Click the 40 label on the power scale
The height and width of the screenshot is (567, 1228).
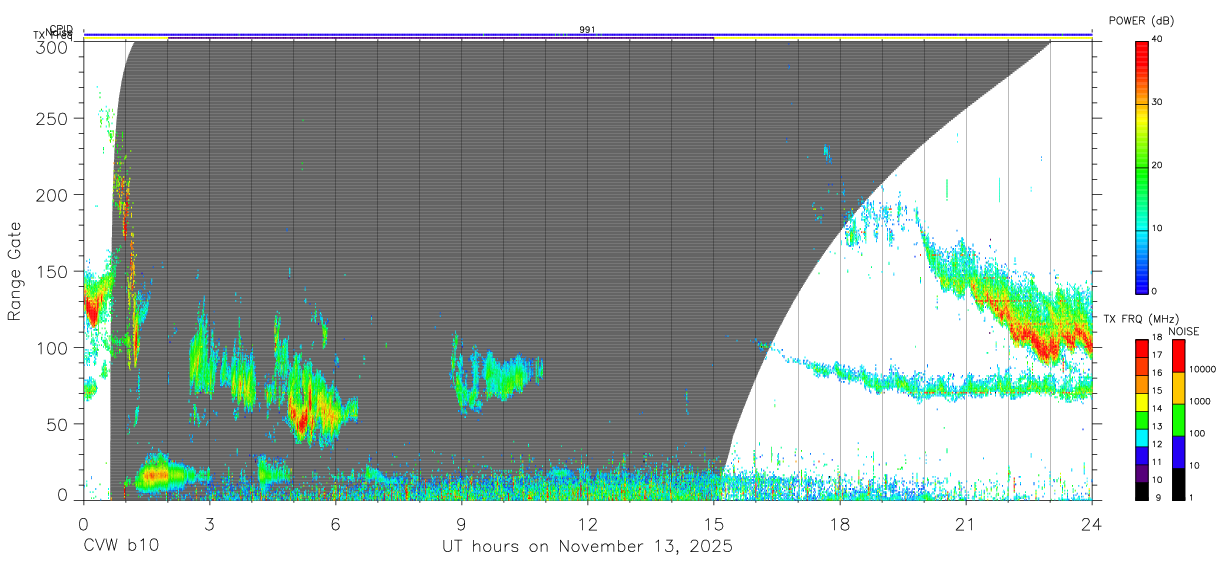(x=1158, y=39)
